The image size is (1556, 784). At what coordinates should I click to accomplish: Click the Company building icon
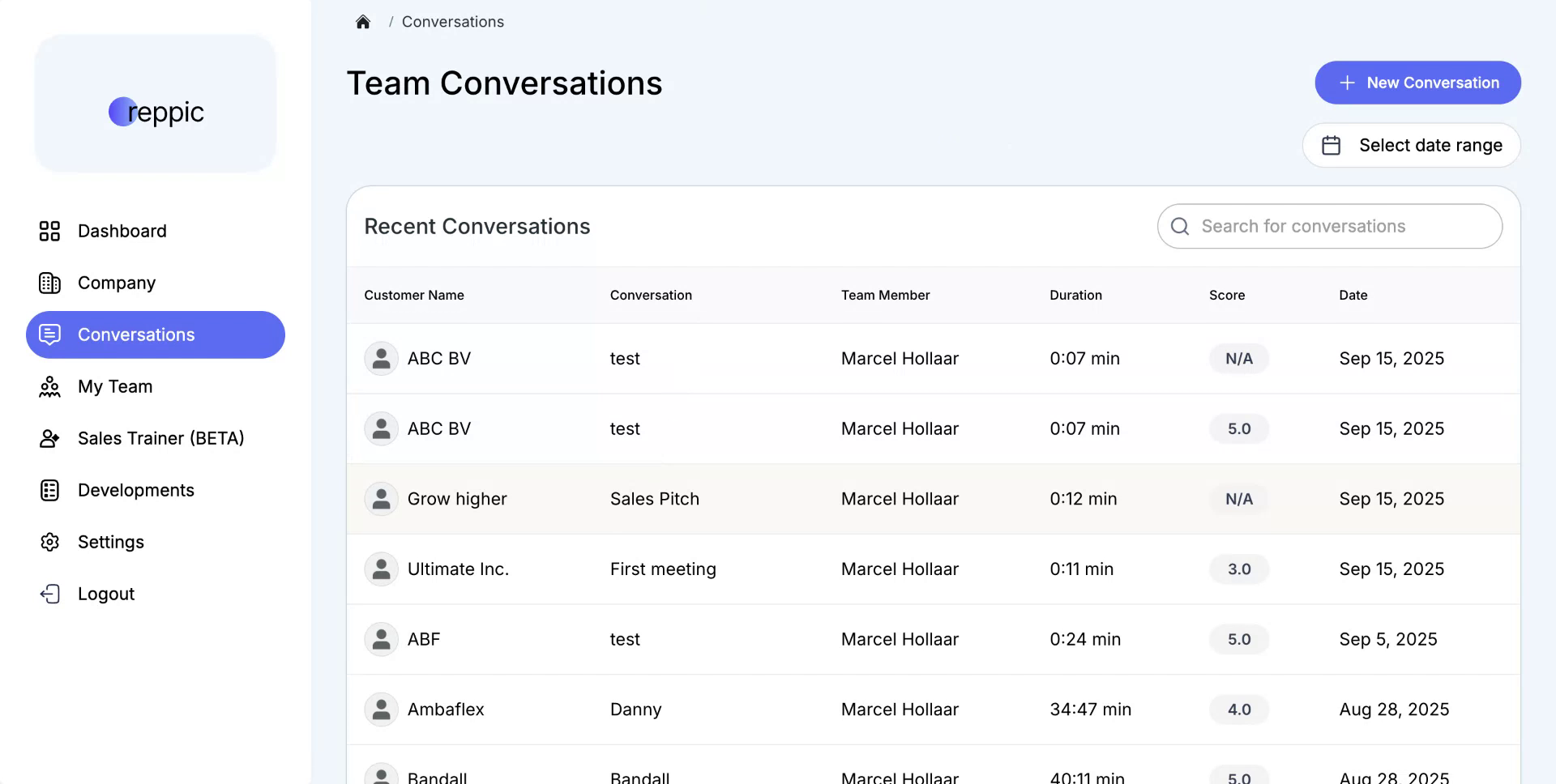coord(49,283)
